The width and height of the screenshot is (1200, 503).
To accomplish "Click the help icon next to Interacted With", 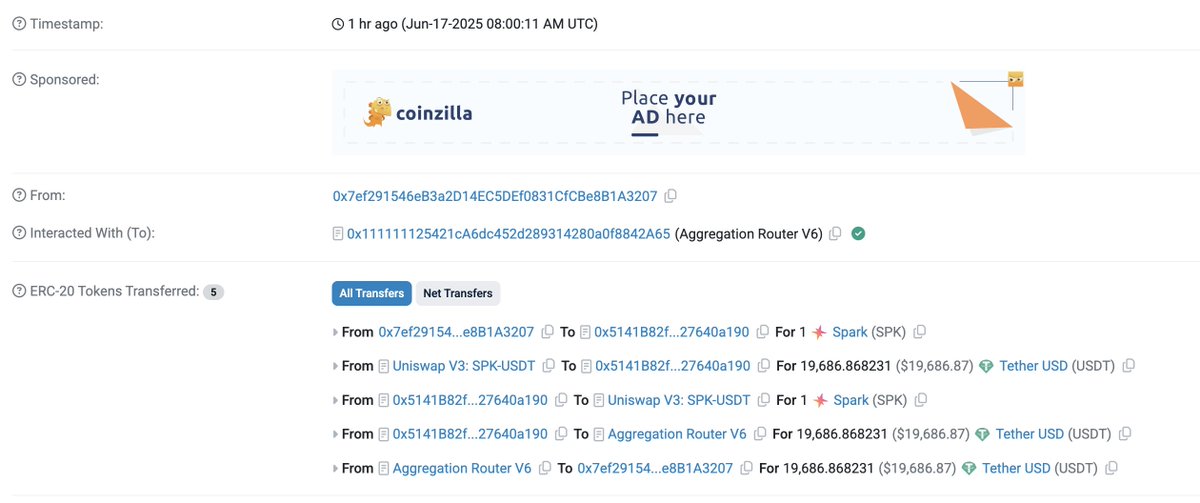I will point(19,233).
